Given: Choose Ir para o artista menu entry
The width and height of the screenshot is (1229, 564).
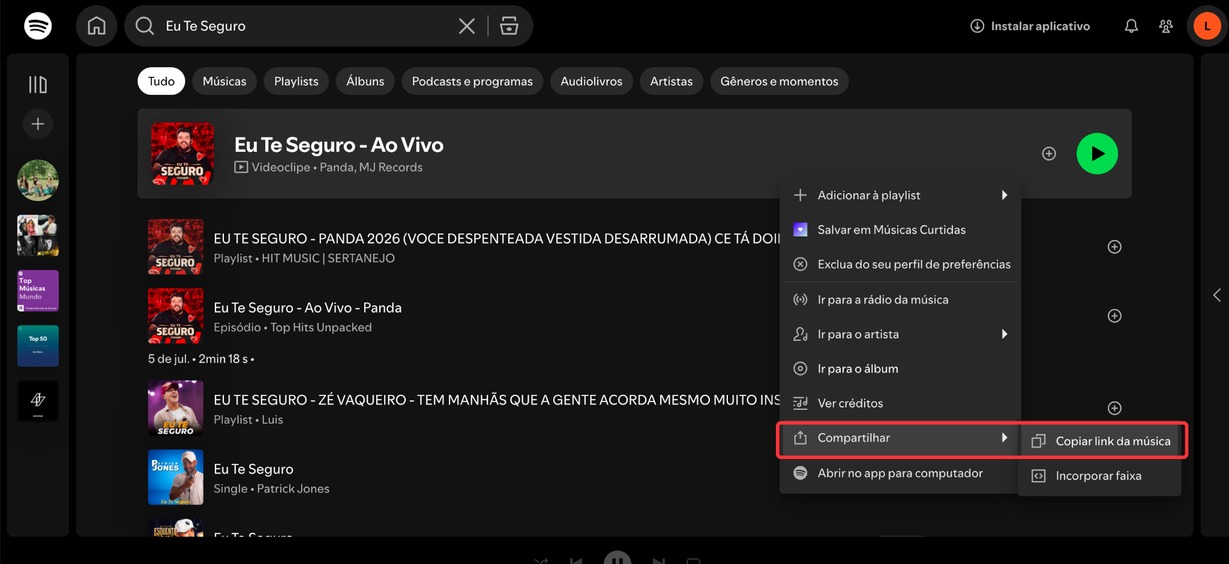Looking at the screenshot, I should [x=900, y=334].
